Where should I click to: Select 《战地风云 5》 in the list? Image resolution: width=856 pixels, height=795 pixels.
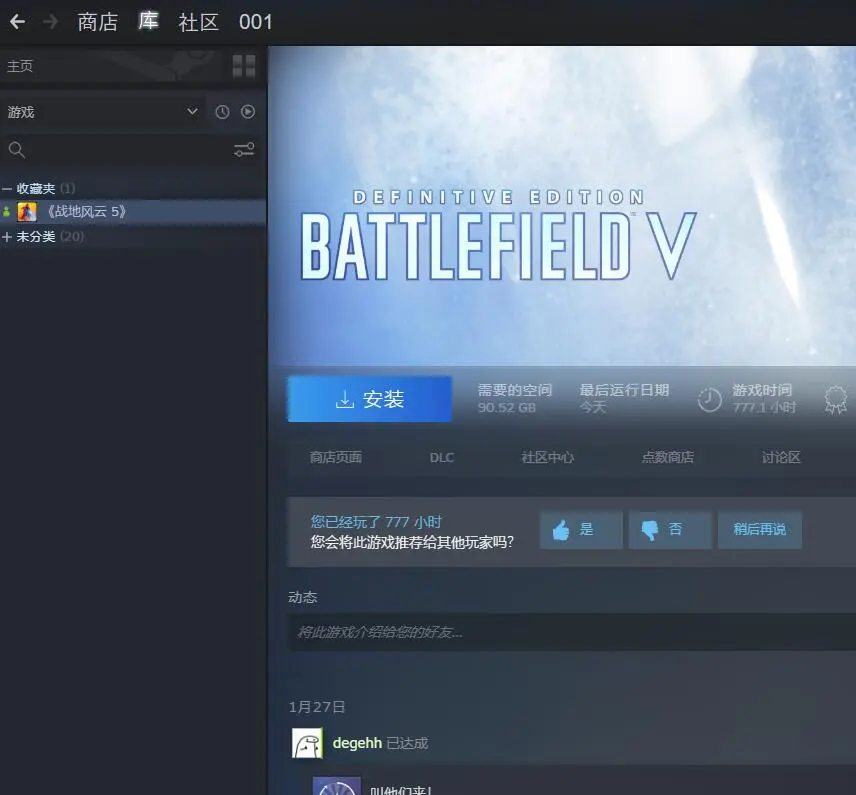[133, 211]
